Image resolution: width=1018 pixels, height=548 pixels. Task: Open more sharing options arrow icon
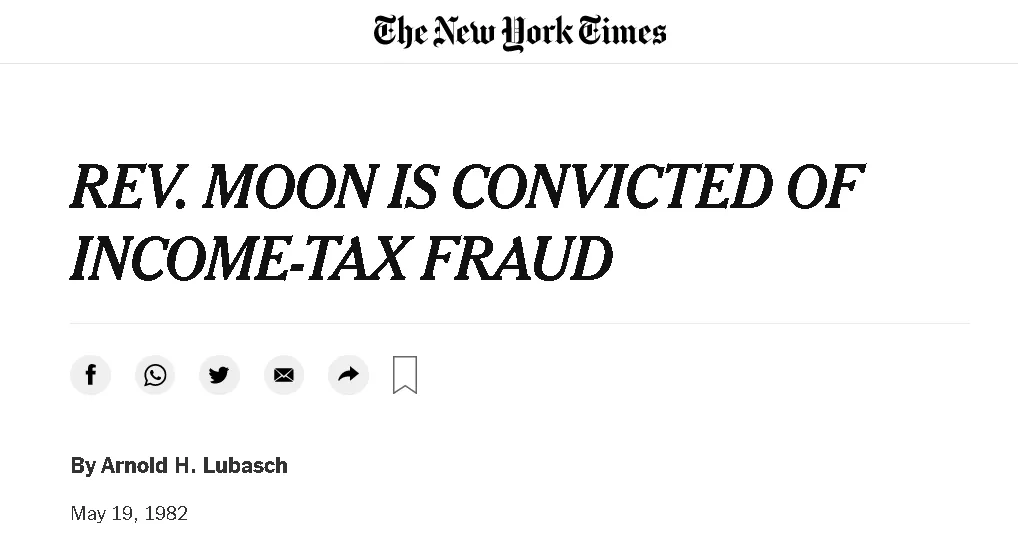[348, 375]
